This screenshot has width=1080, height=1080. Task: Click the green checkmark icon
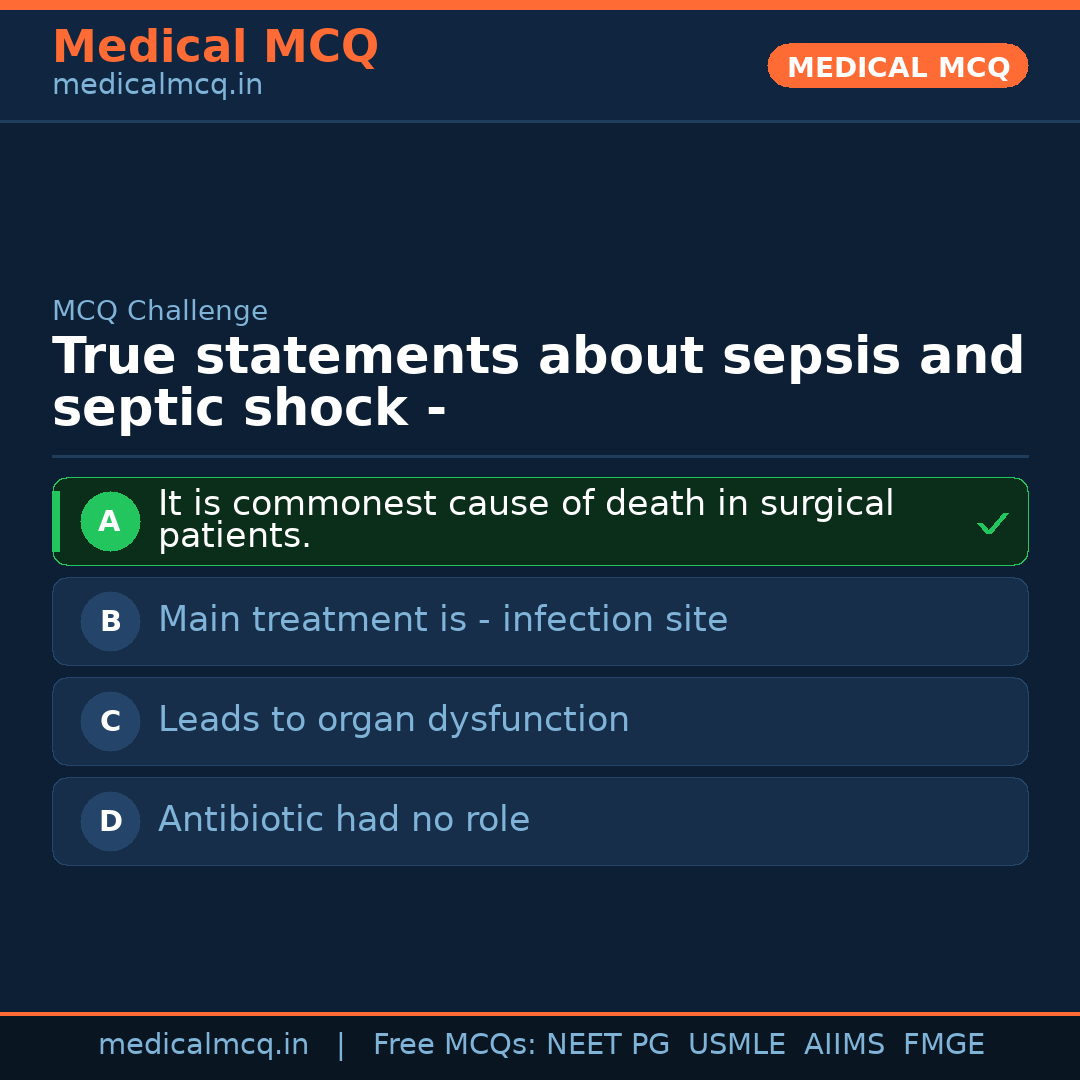tap(992, 523)
